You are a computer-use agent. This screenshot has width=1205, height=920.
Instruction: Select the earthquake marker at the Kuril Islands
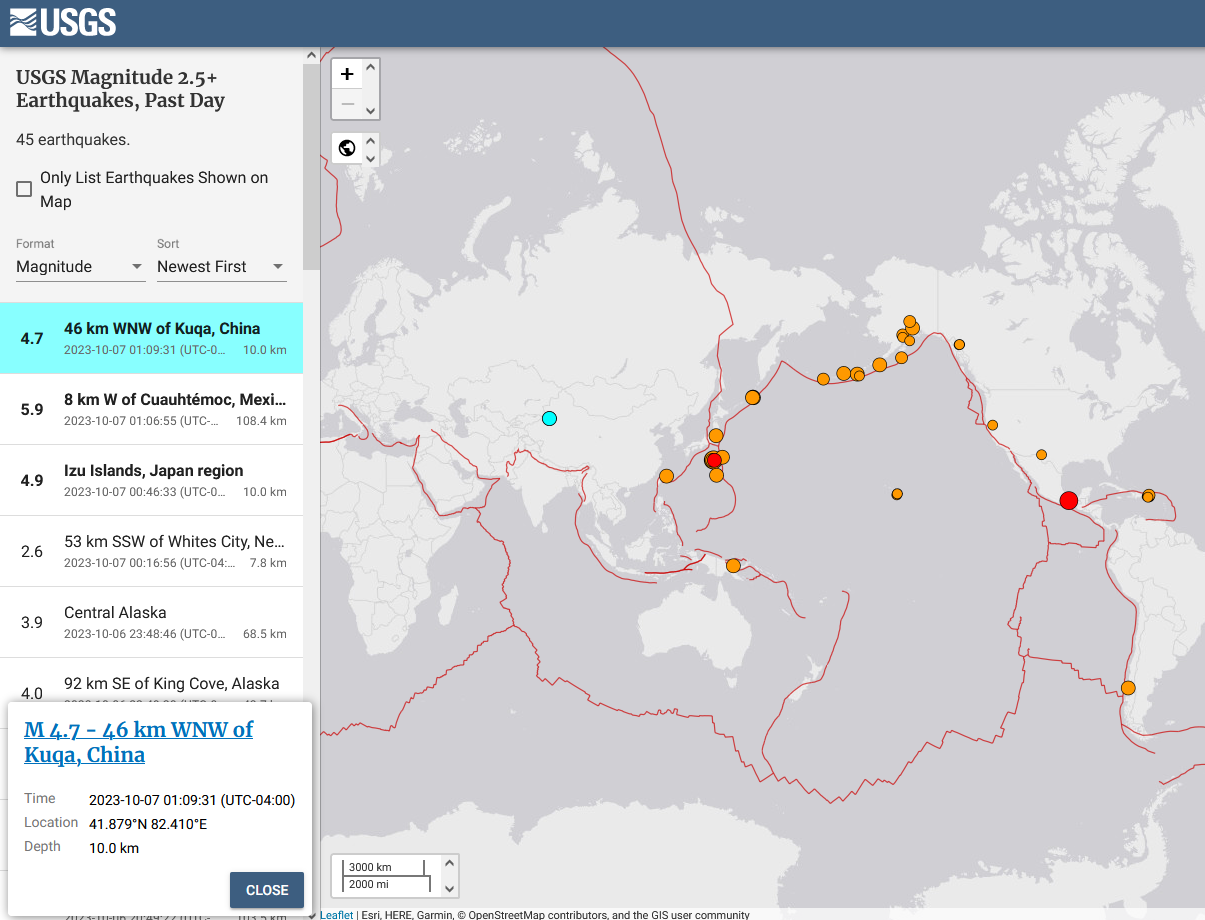(x=753, y=398)
